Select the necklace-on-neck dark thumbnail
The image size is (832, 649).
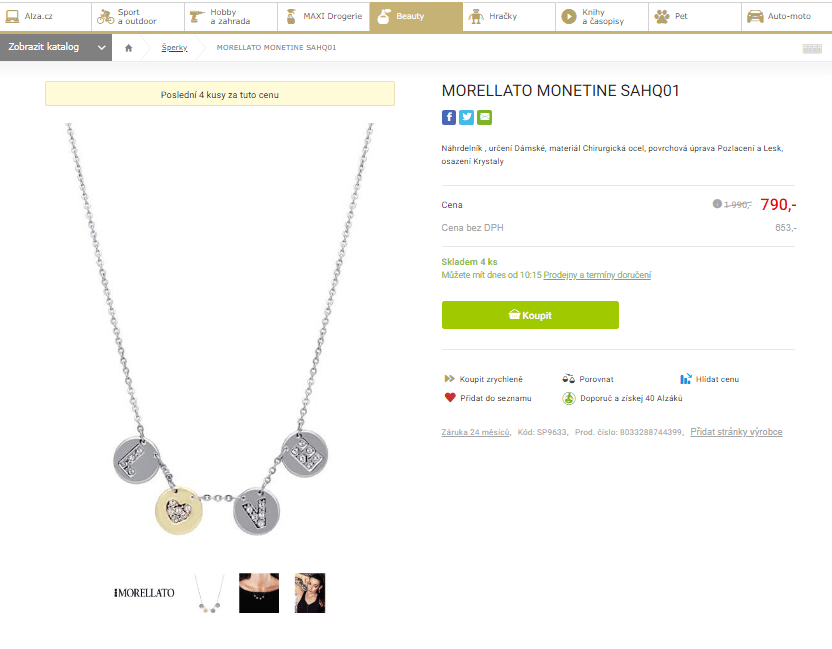coord(259,593)
